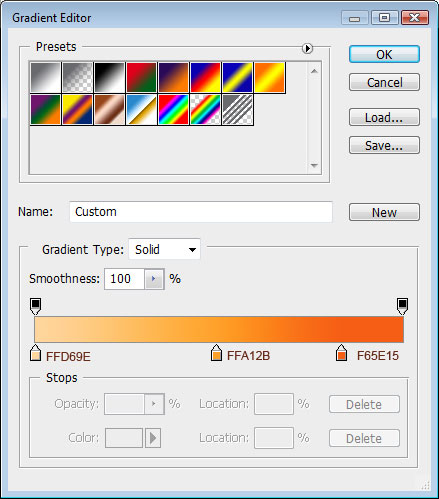Choose the Orange, Yellow, Orange preset
Viewport: 439px width, 499px height.
click(269, 77)
